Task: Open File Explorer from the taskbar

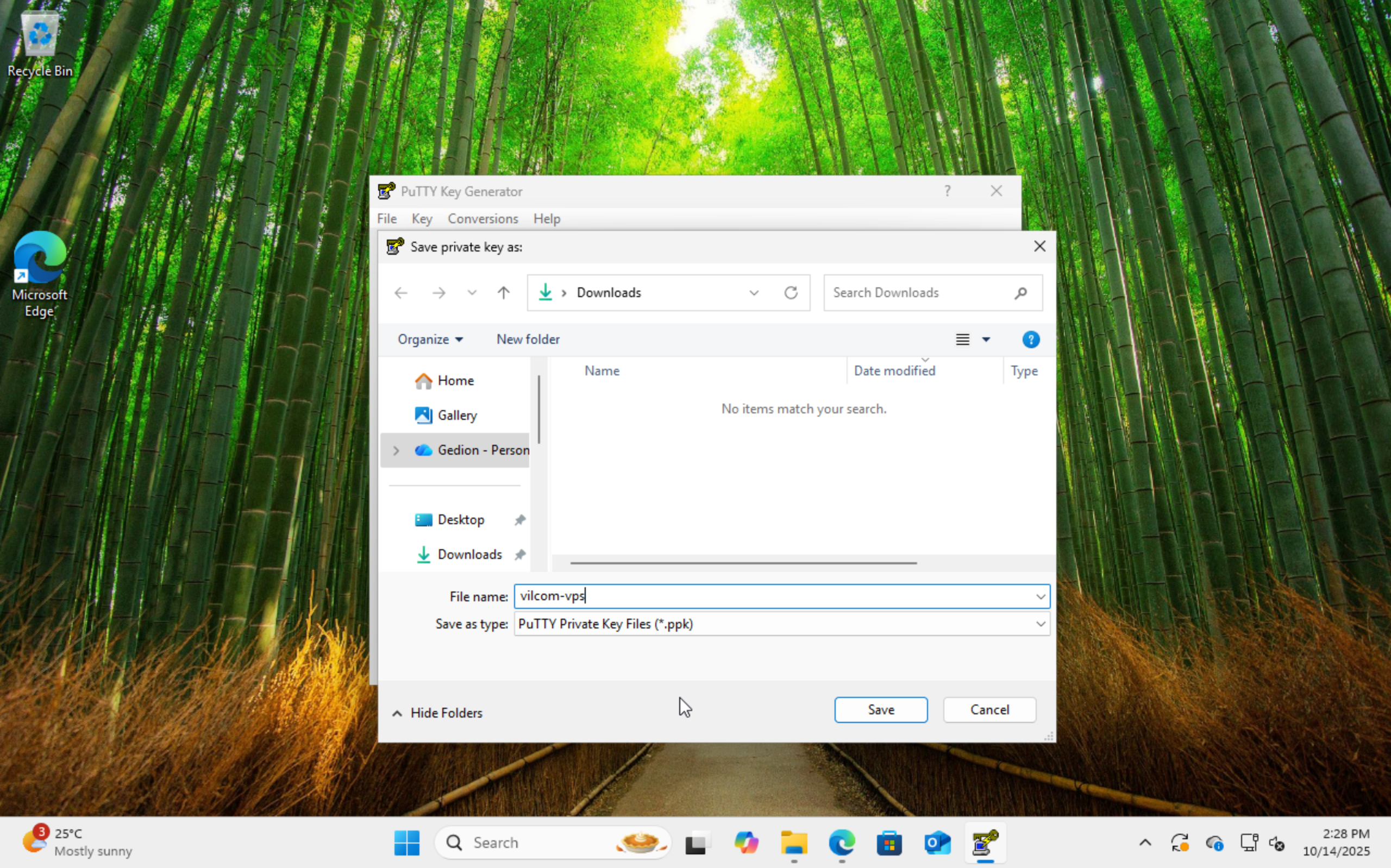Action: click(794, 842)
